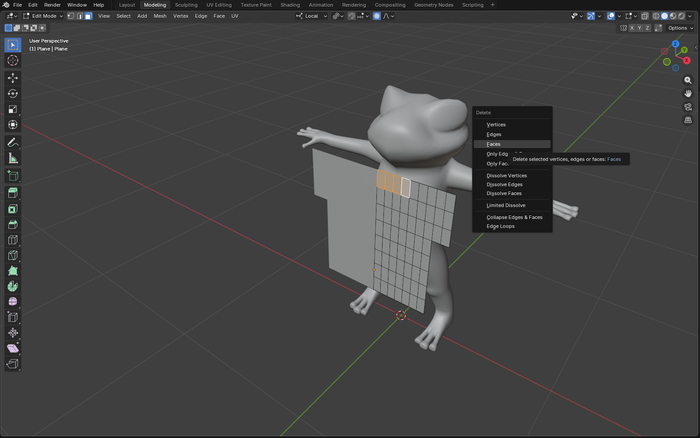The height and width of the screenshot is (438, 700).
Task: Choose the Rotate tool
Action: tap(13, 94)
